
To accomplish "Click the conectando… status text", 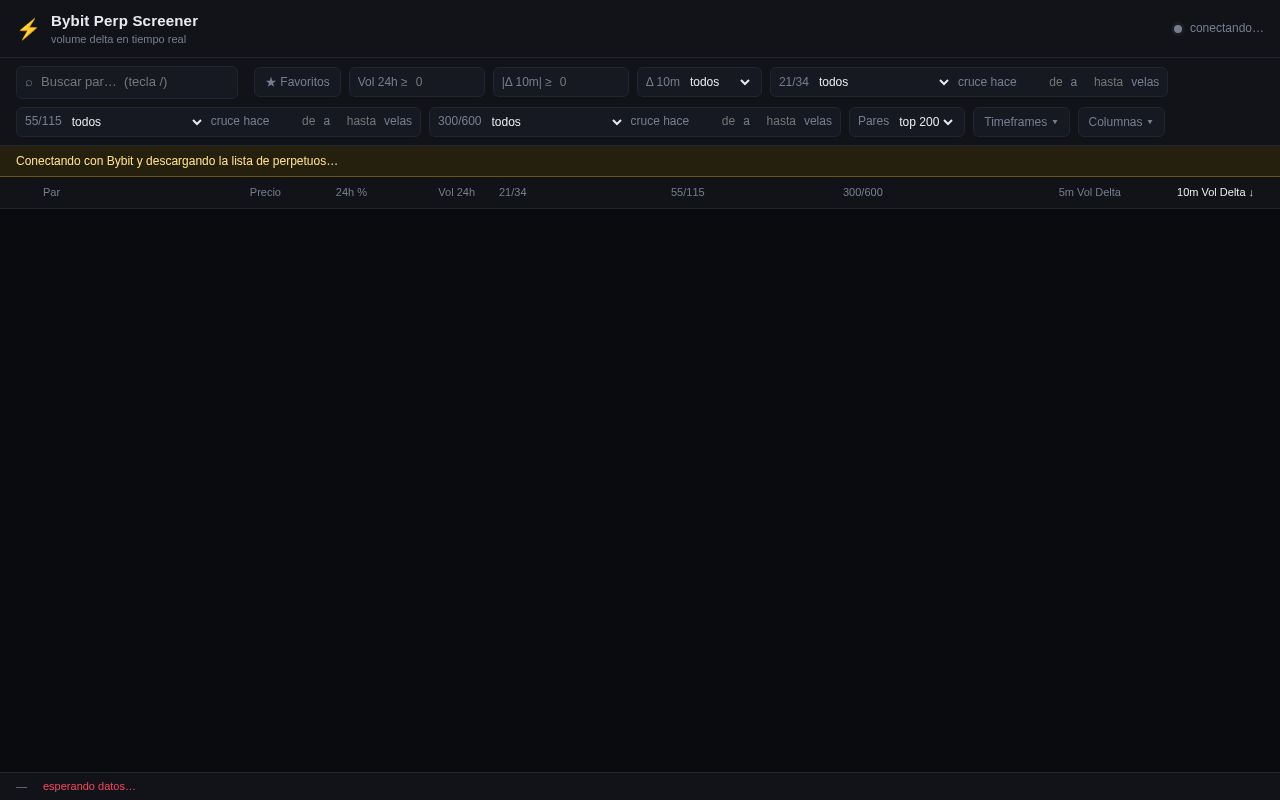I will pos(1227,28).
